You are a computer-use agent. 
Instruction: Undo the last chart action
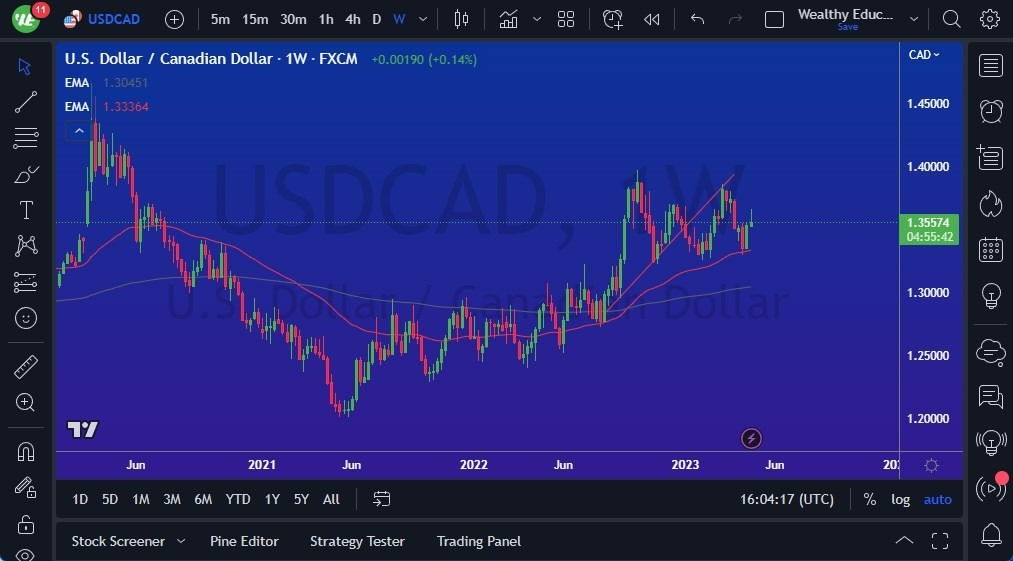coord(697,19)
